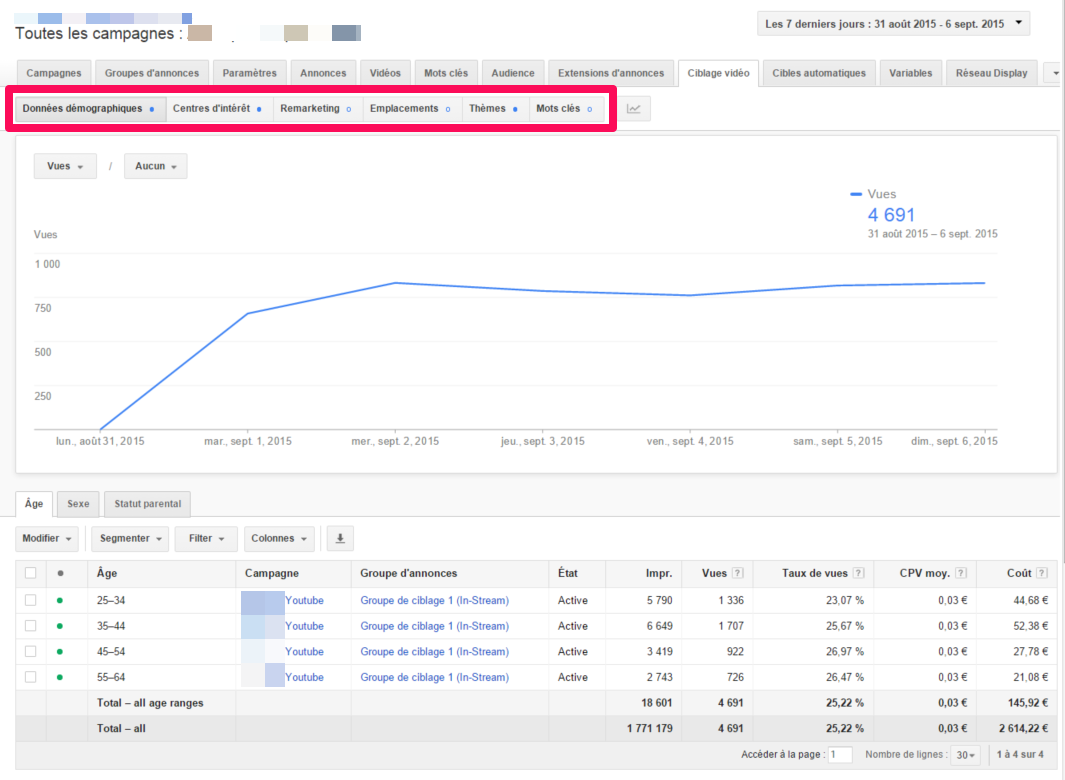Image resolution: width=1065 pixels, height=780 pixels.
Task: Switch to the Statut parental tab
Action: click(x=147, y=504)
